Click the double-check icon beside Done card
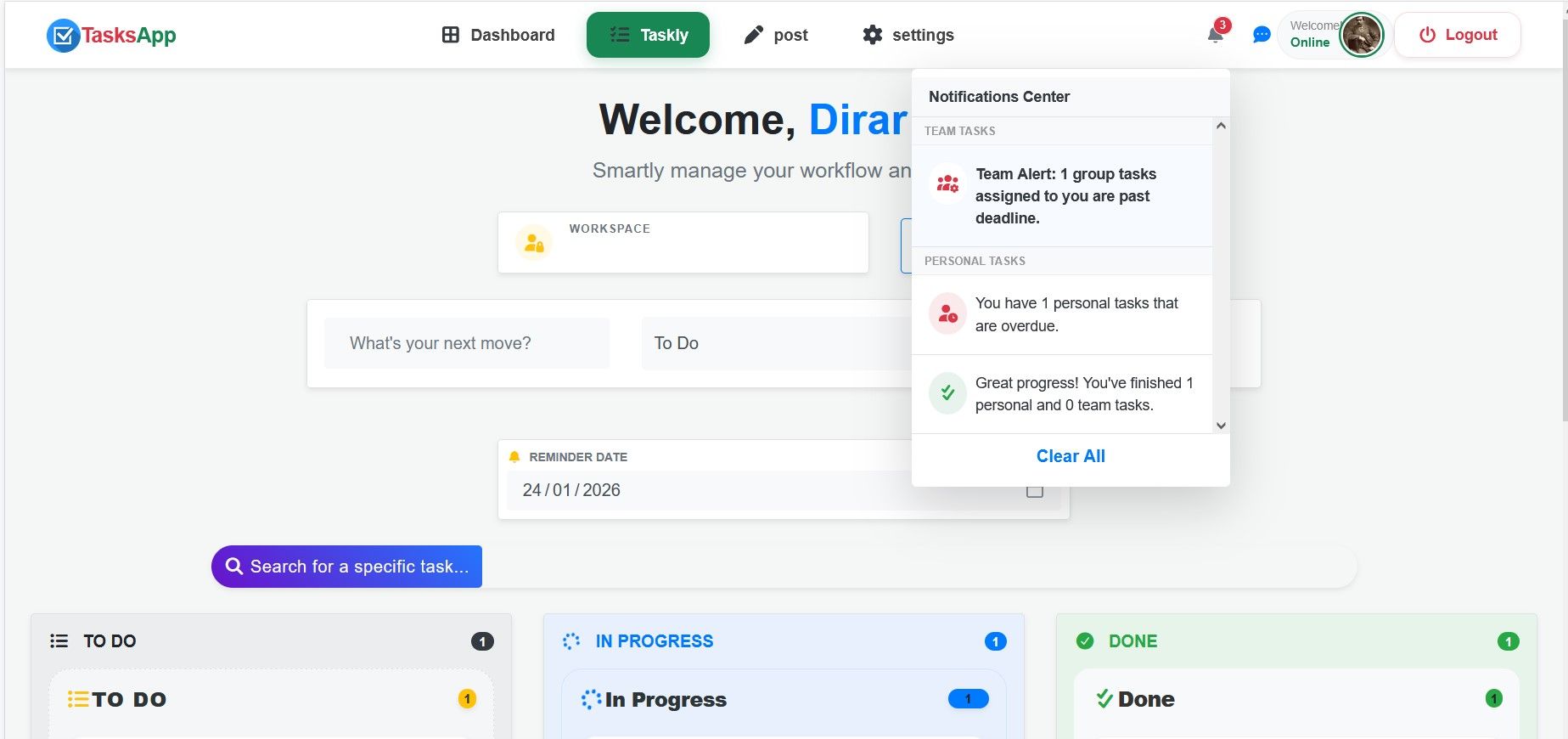Viewport: 1568px width, 739px height. [1104, 699]
